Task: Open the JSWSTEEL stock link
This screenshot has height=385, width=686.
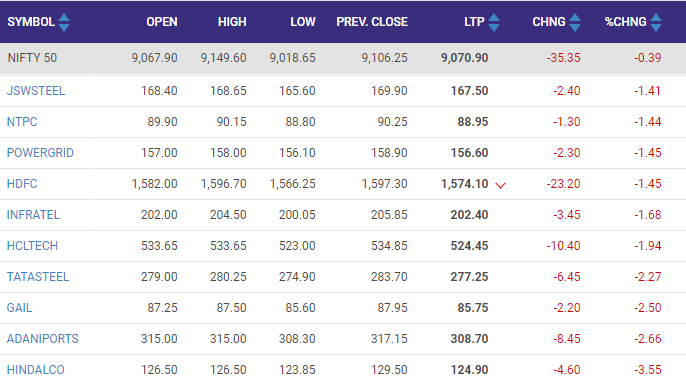Action: (x=36, y=91)
